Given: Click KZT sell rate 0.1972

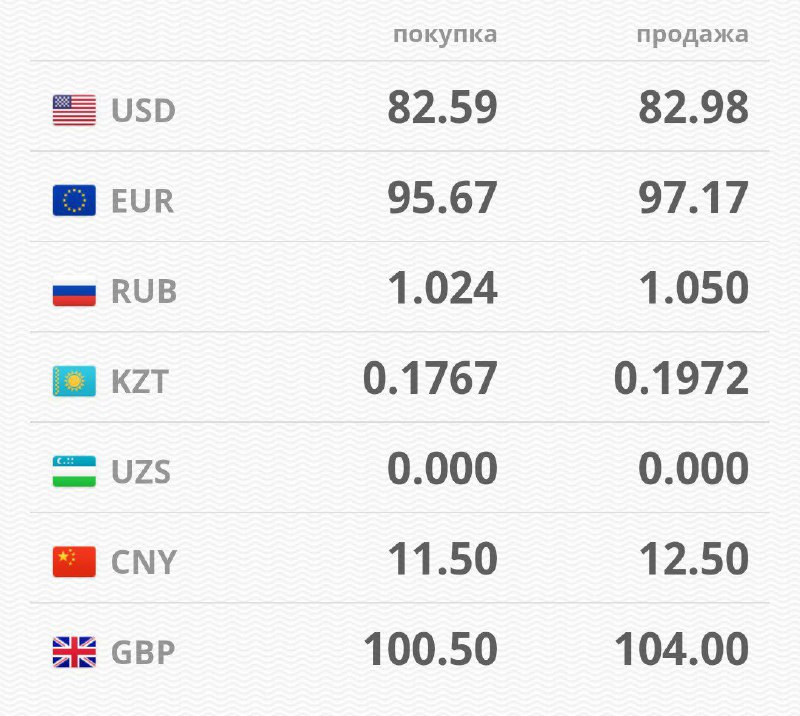Looking at the screenshot, I should pos(681,379).
